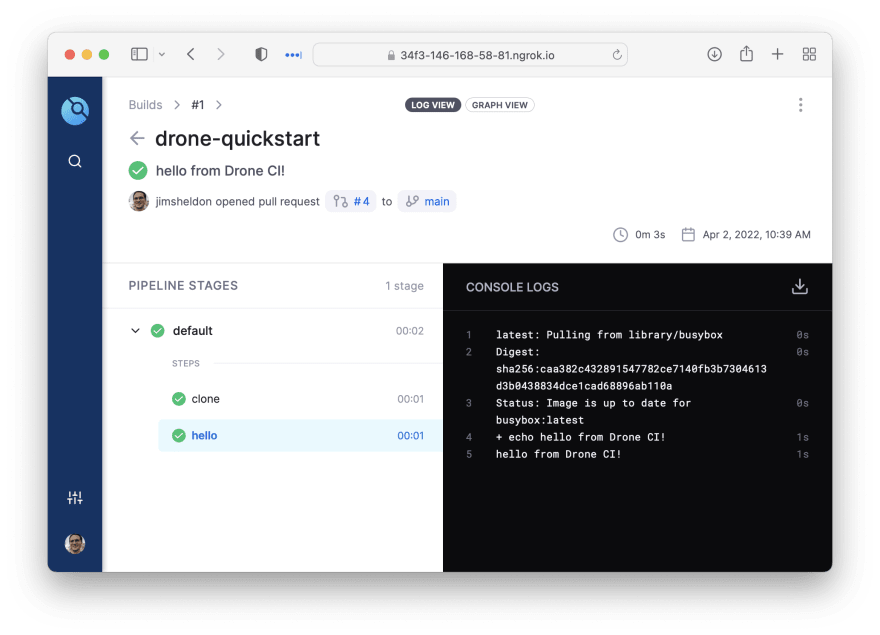The height and width of the screenshot is (635, 880).
Task: Open Safari downloads icon
Action: click(714, 54)
